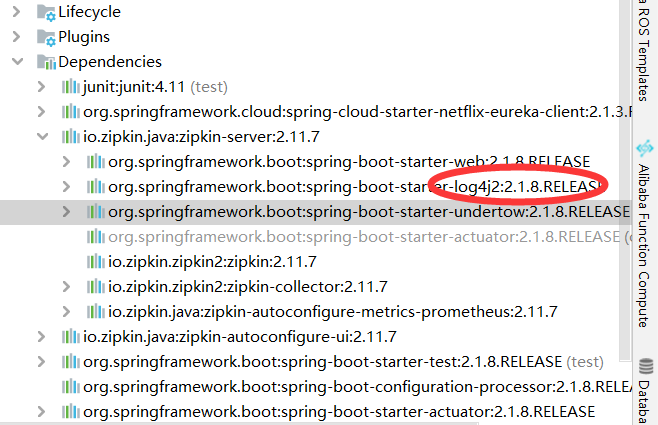Expand spring-cloud-starter-netflix-eureka-client dependency
The height and width of the screenshot is (425, 658).
(x=41, y=112)
